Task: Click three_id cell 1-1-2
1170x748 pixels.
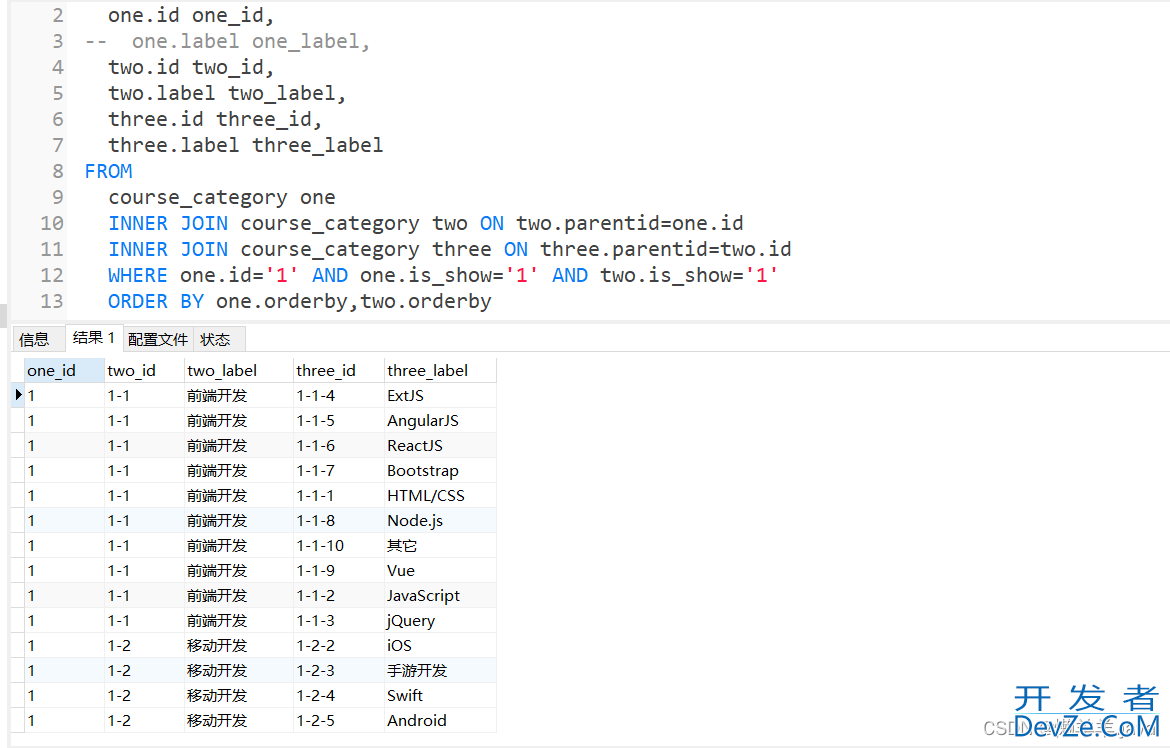Action: (339, 596)
